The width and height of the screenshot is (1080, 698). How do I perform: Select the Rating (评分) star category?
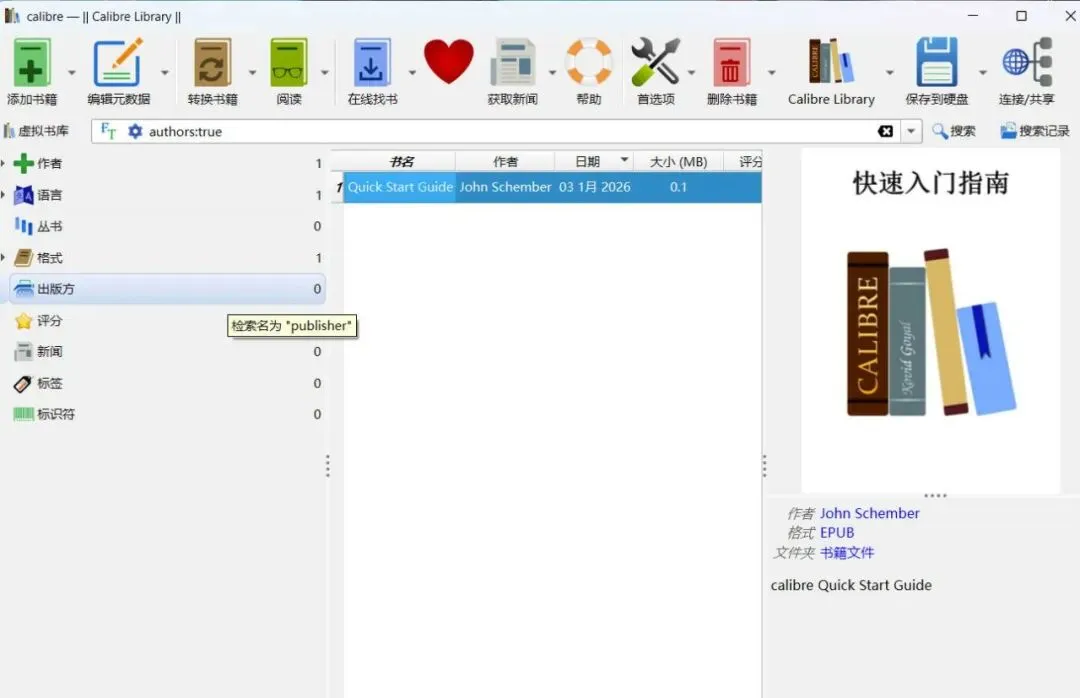tap(167, 320)
